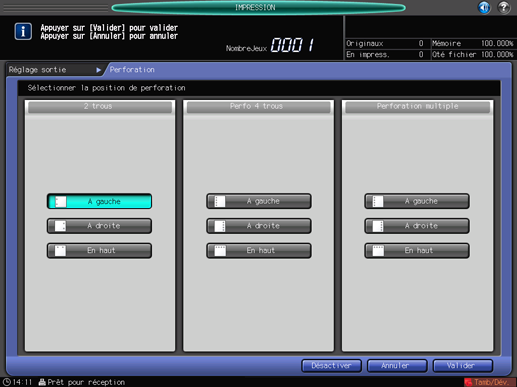Image resolution: width=517 pixels, height=387 pixels.
Task: Click the Originaux count field
Action: click(385, 44)
